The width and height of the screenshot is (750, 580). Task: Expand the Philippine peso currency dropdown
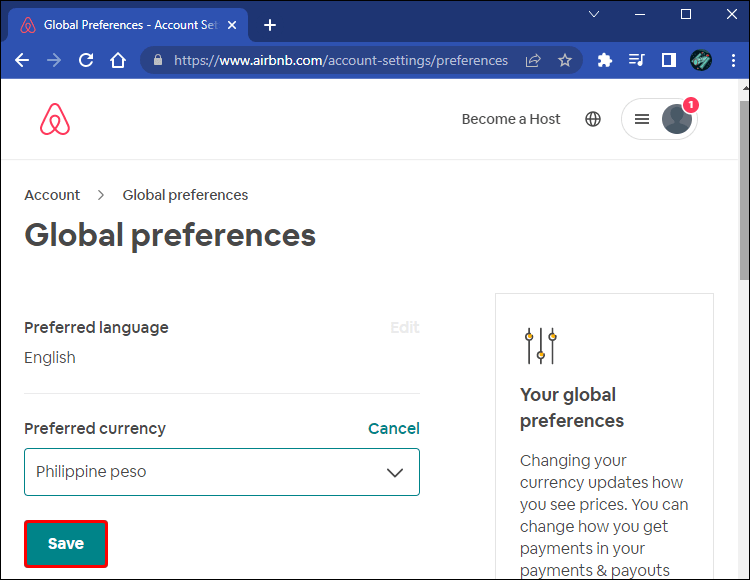tap(222, 472)
